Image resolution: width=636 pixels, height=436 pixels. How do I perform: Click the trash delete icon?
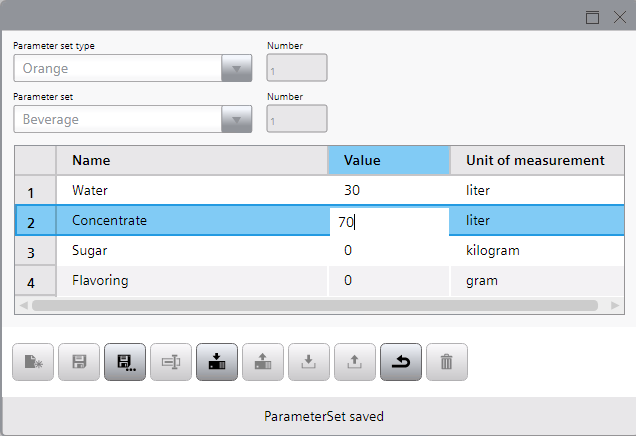(x=447, y=362)
